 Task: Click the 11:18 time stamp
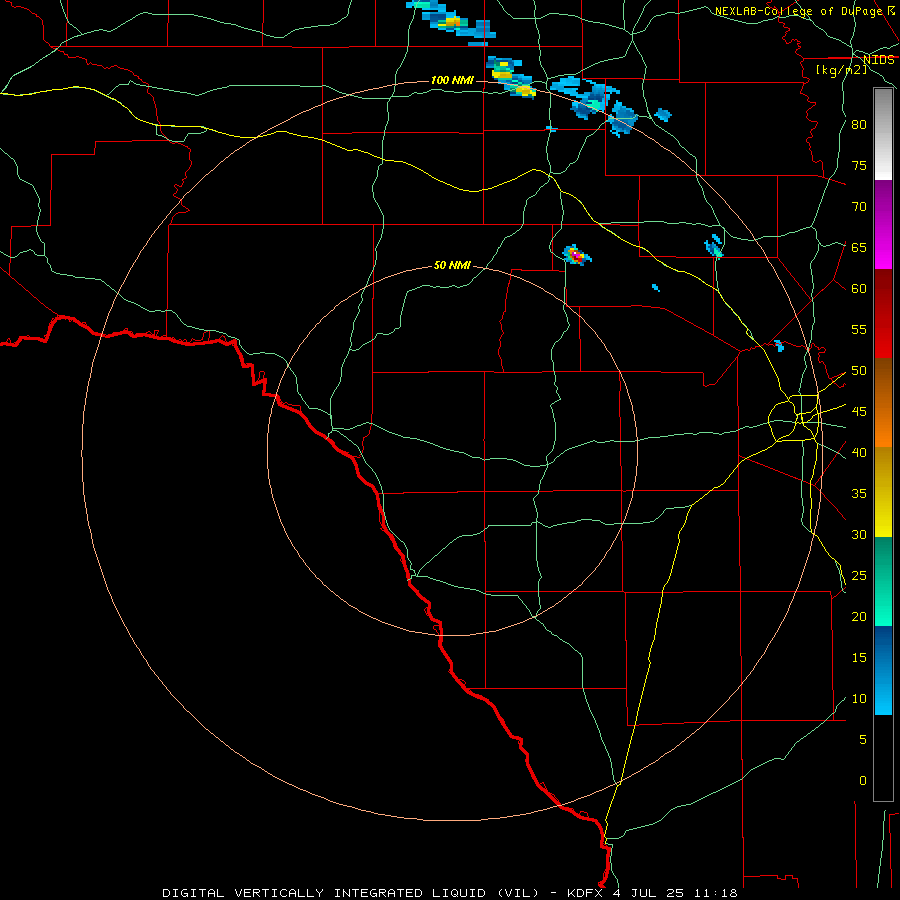click(x=715, y=893)
